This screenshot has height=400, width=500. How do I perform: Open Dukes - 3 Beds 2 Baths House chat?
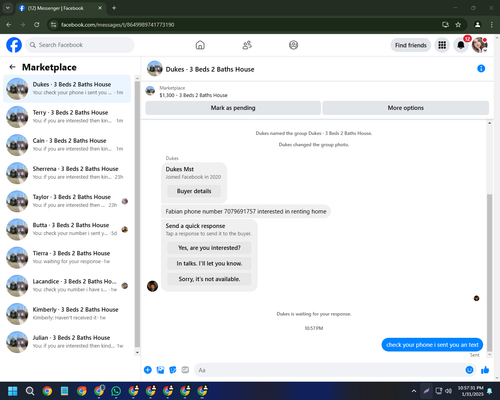coord(67,89)
